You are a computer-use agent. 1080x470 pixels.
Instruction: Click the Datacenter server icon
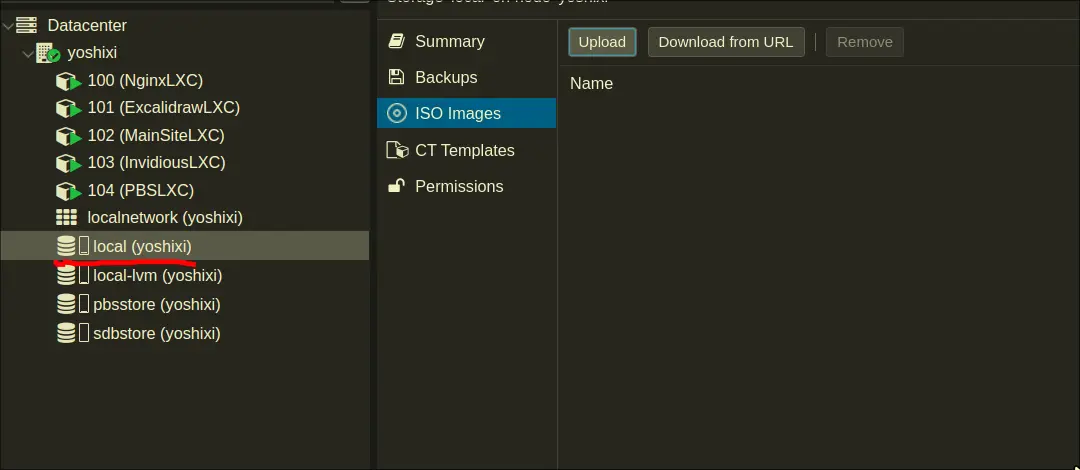27,25
